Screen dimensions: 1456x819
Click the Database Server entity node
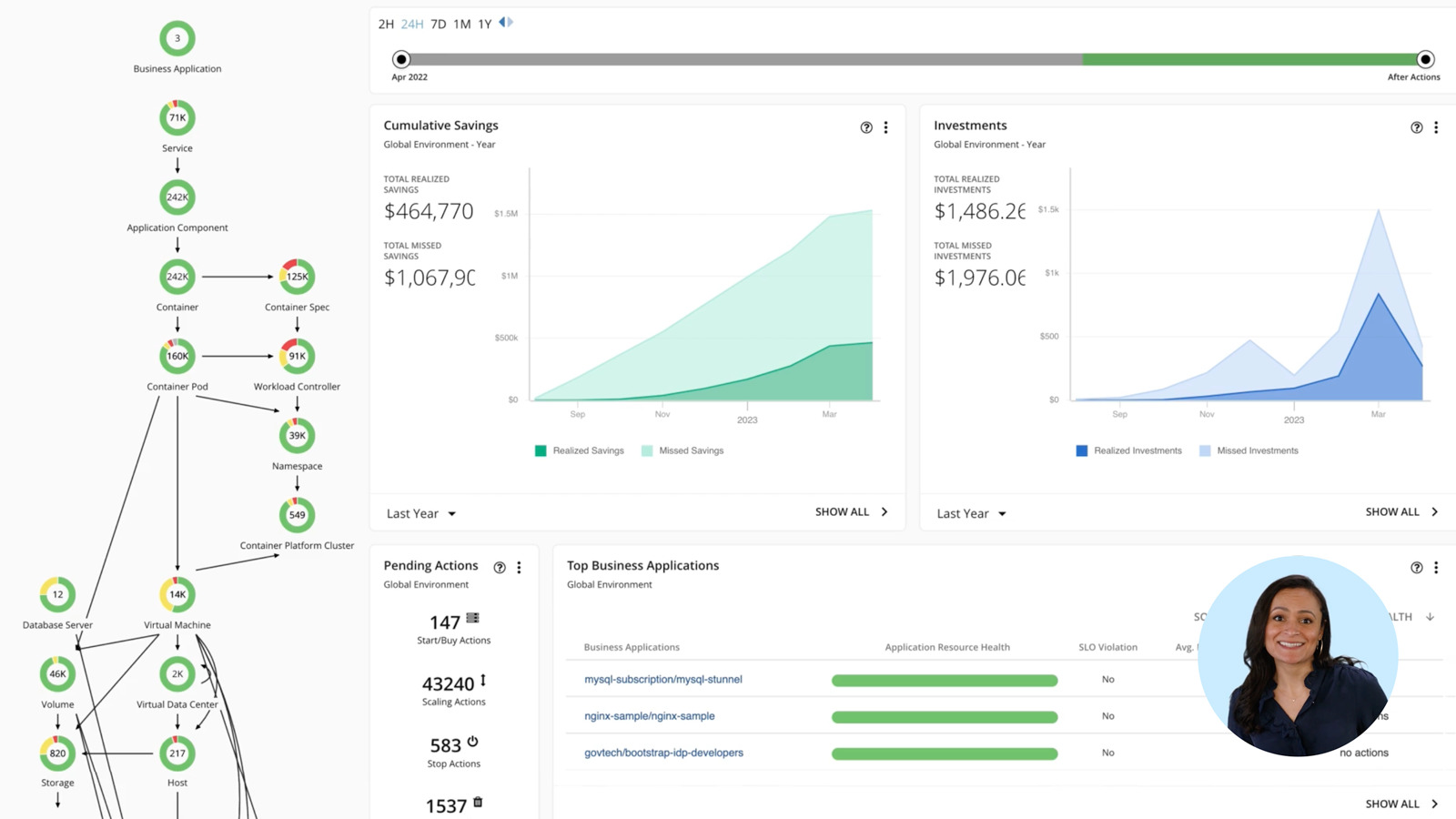(57, 594)
